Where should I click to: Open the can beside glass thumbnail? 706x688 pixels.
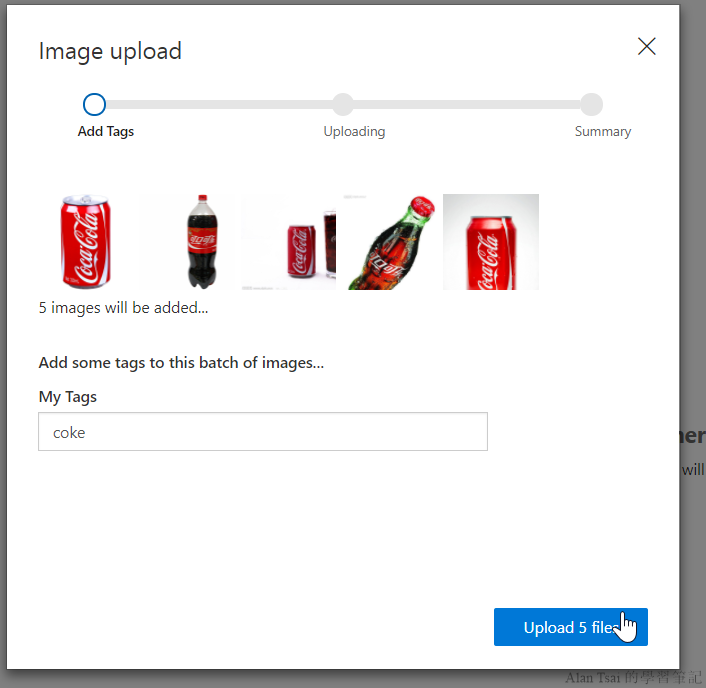[288, 242]
